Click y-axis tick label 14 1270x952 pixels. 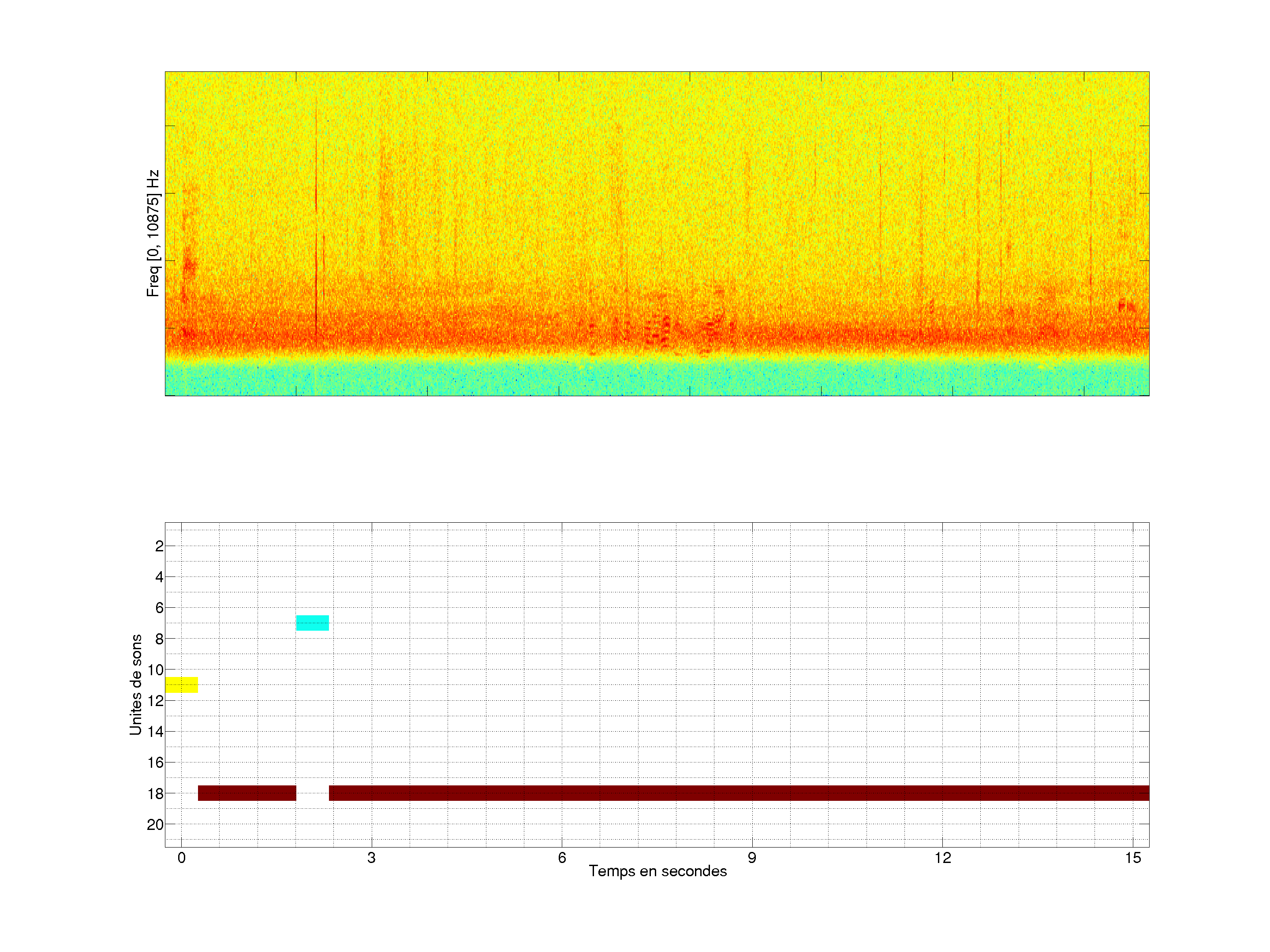(x=156, y=732)
